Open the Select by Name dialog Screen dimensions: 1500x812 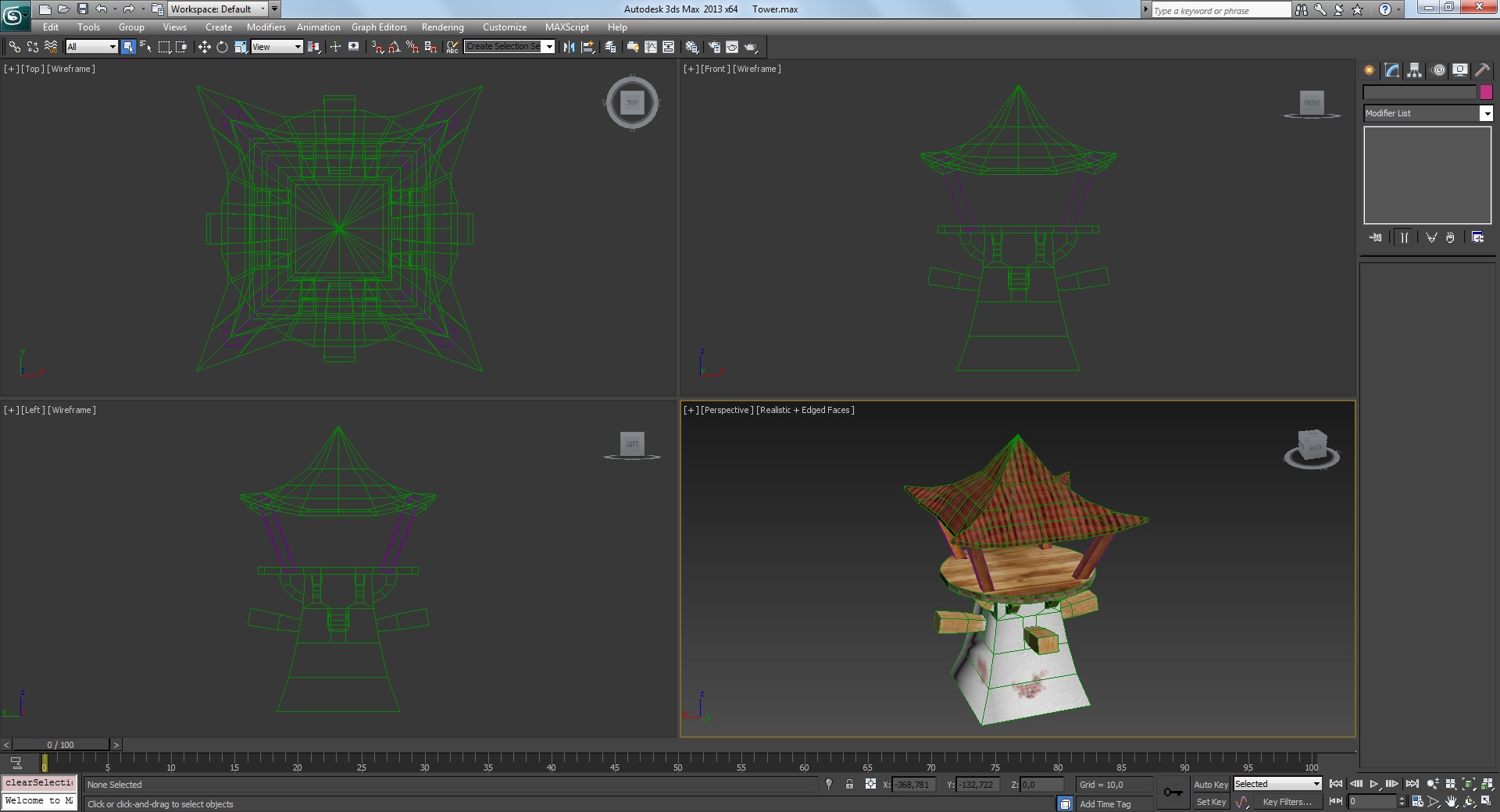point(145,47)
